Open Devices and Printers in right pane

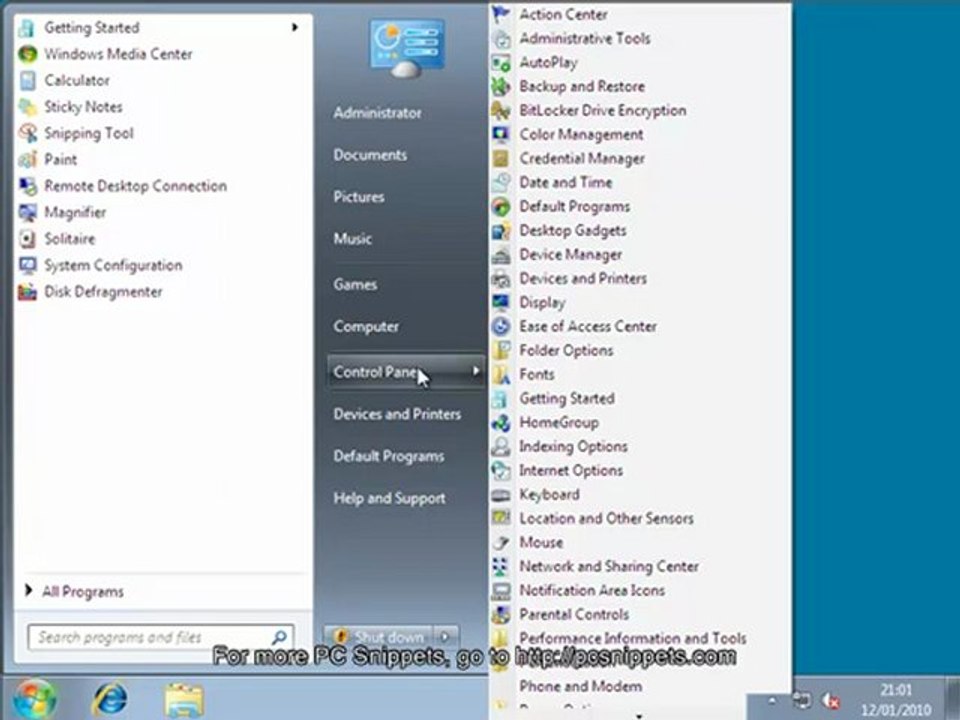[397, 414]
